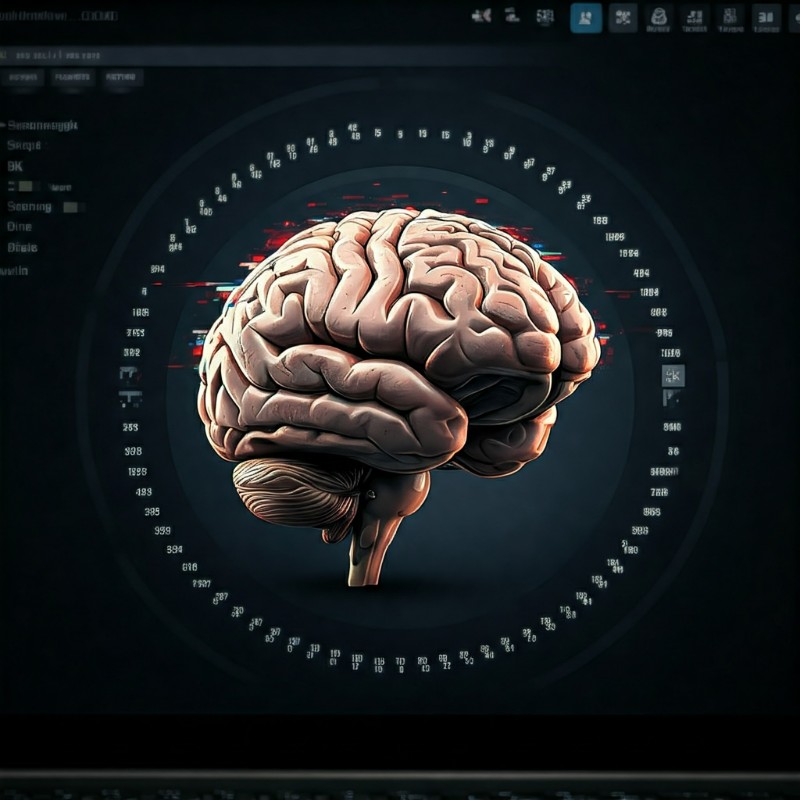Click the gray block marker on the dial's left edge
This screenshot has width=800, height=800.
(x=129, y=374)
